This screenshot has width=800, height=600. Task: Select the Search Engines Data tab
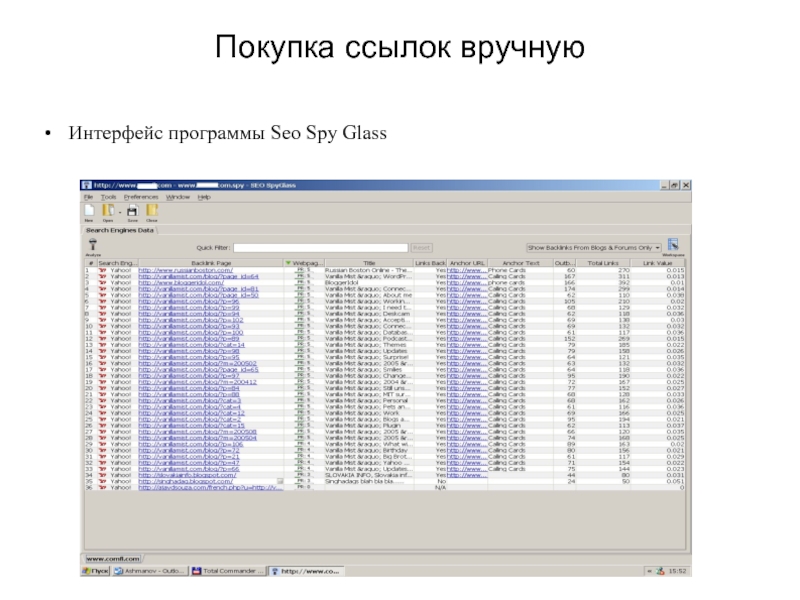pos(120,230)
